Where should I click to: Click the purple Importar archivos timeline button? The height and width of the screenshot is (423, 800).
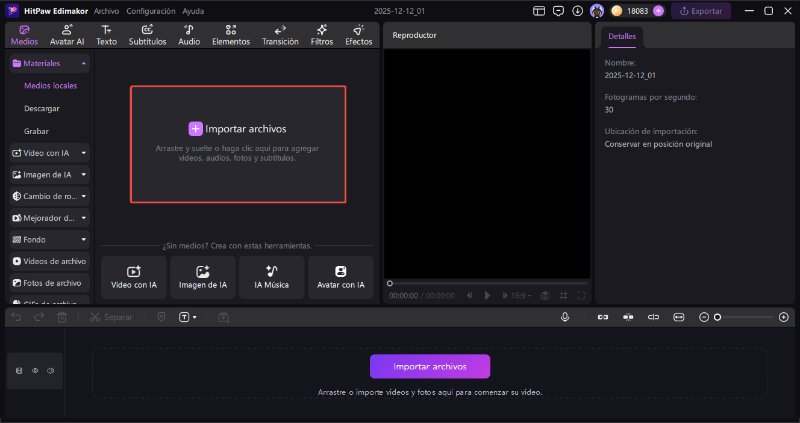[x=430, y=366]
